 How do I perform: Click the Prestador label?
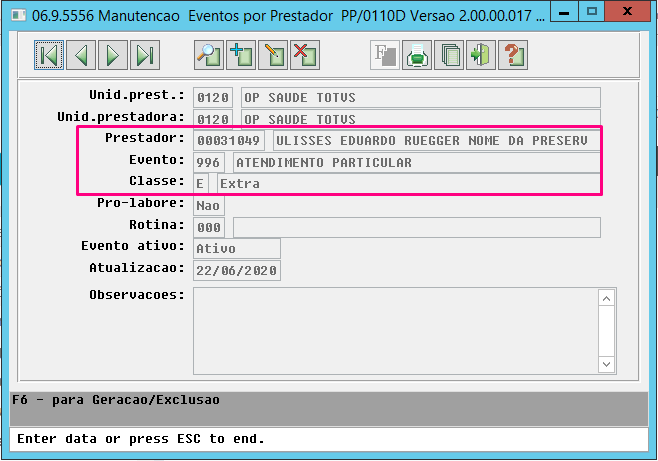click(x=145, y=138)
